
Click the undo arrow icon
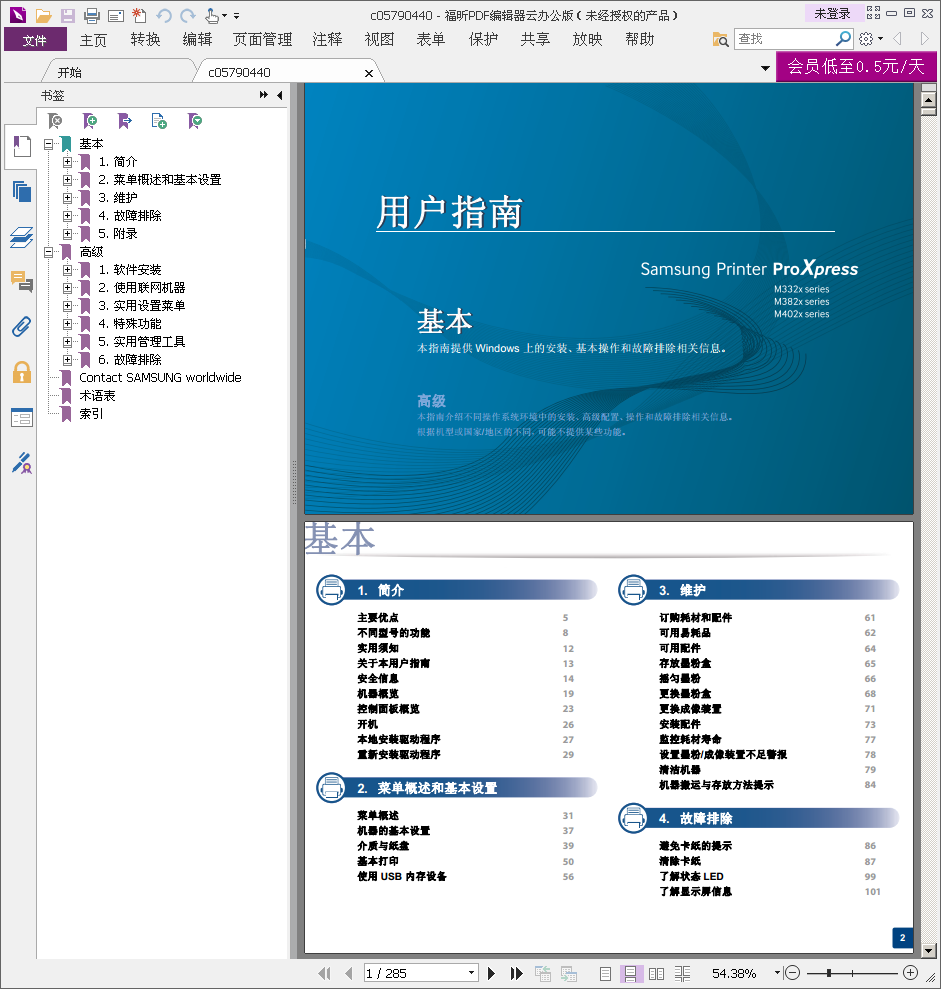click(164, 16)
